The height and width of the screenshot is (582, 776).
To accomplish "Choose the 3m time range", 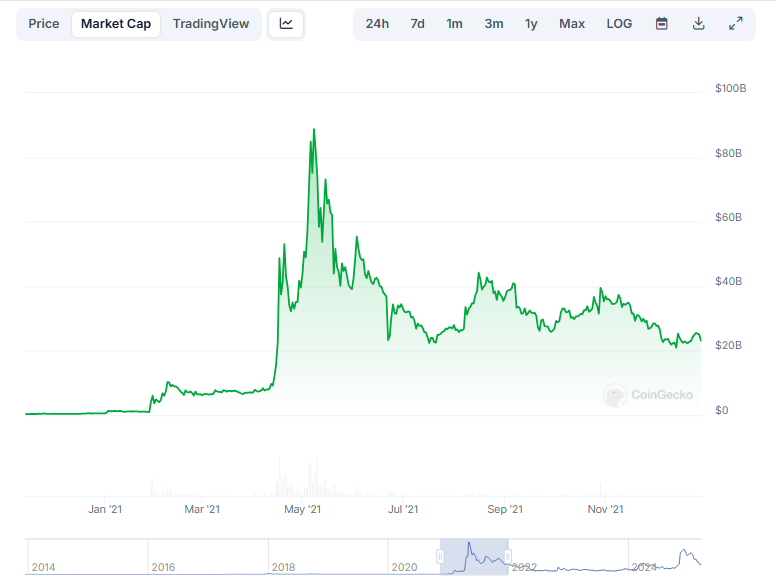I will tap(494, 24).
